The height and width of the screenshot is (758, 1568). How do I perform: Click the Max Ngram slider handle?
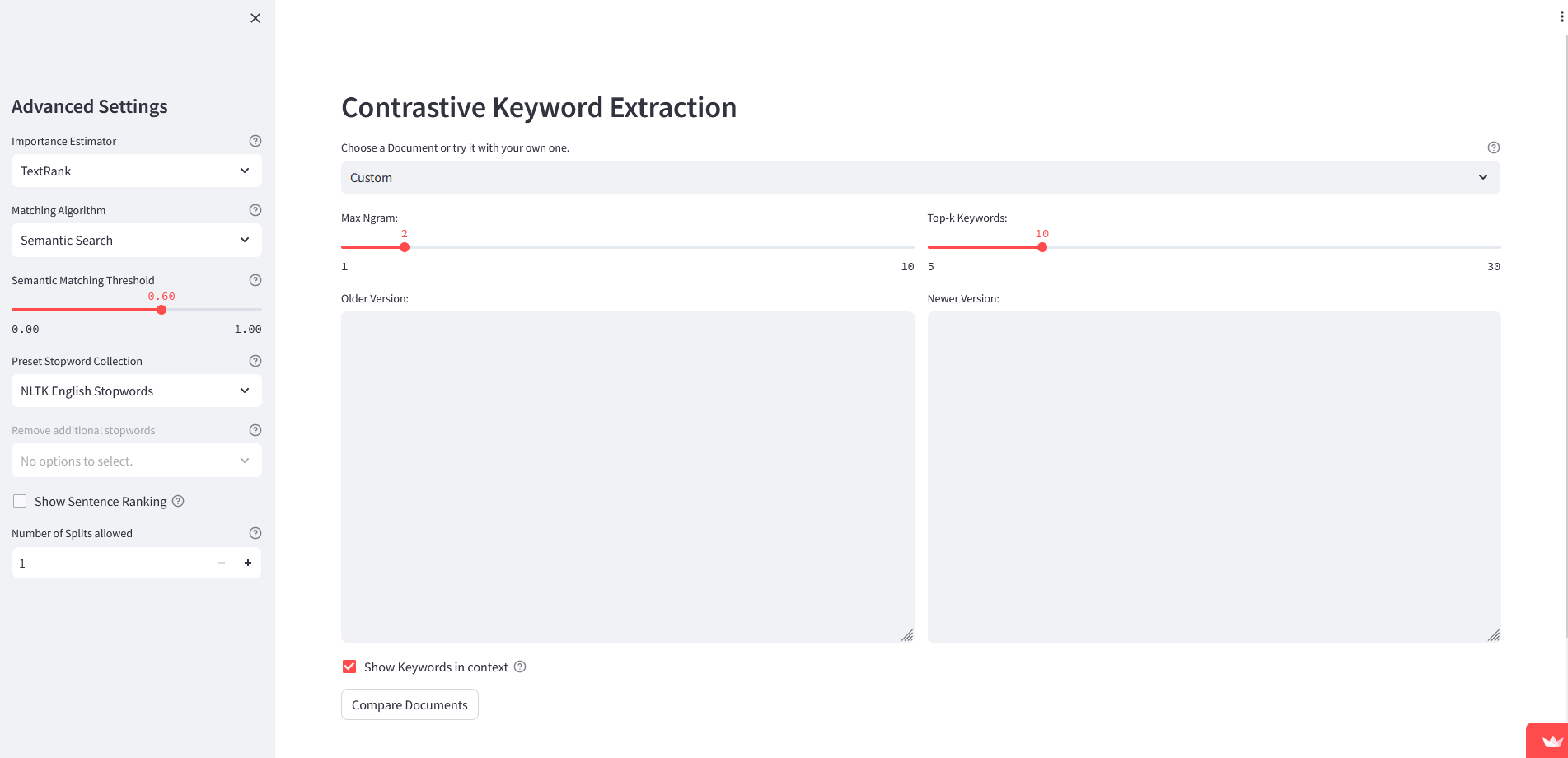[x=405, y=247]
